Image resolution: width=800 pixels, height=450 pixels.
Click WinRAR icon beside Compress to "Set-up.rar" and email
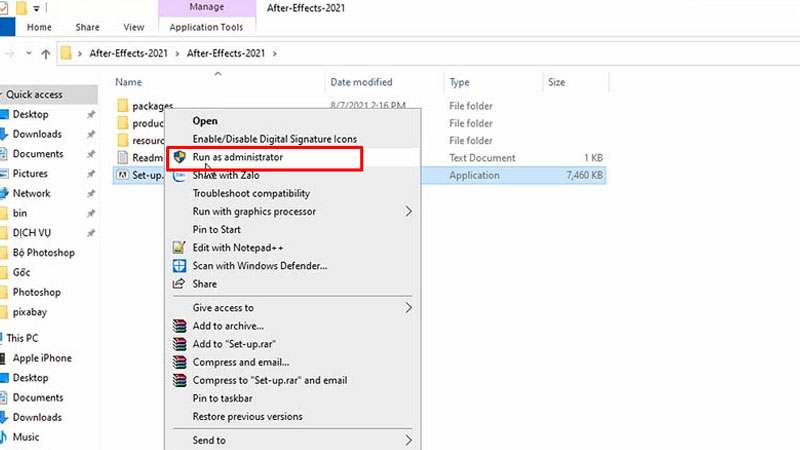179,381
